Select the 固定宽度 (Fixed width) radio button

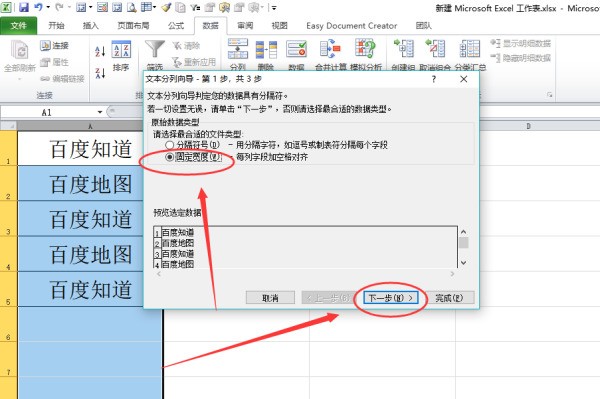tap(170, 157)
